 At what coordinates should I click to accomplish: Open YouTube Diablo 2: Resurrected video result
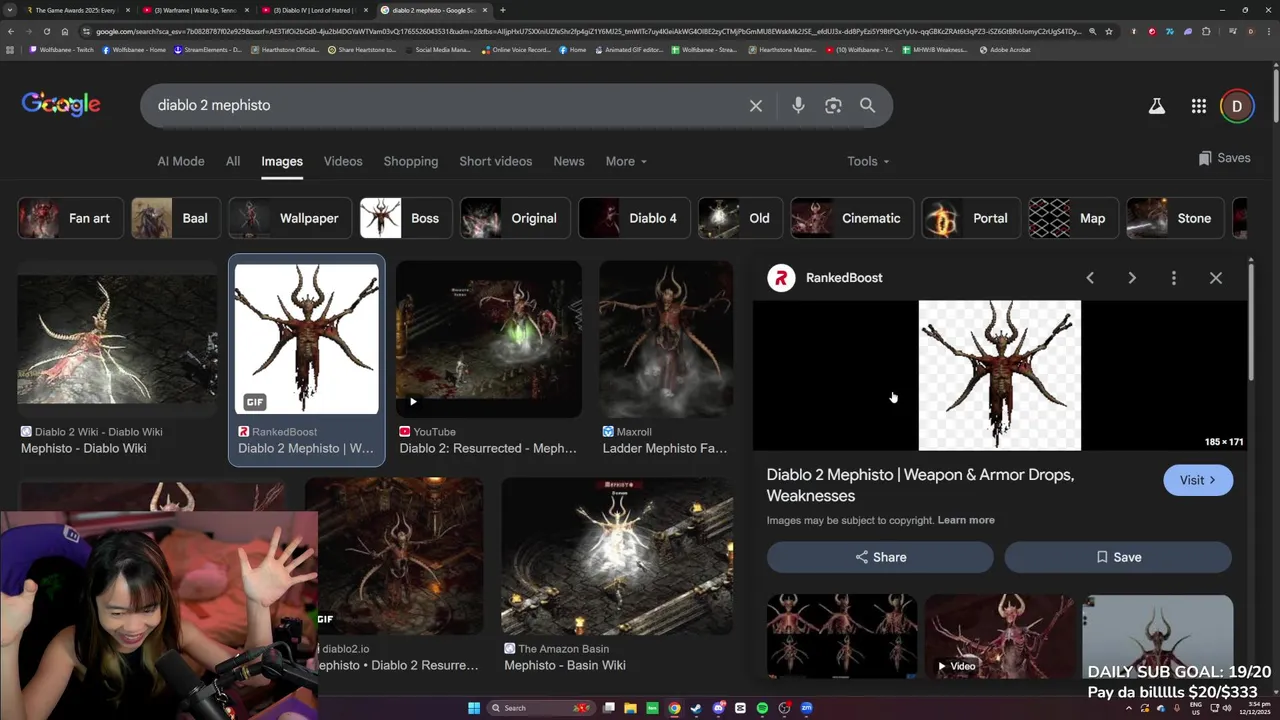pos(489,339)
